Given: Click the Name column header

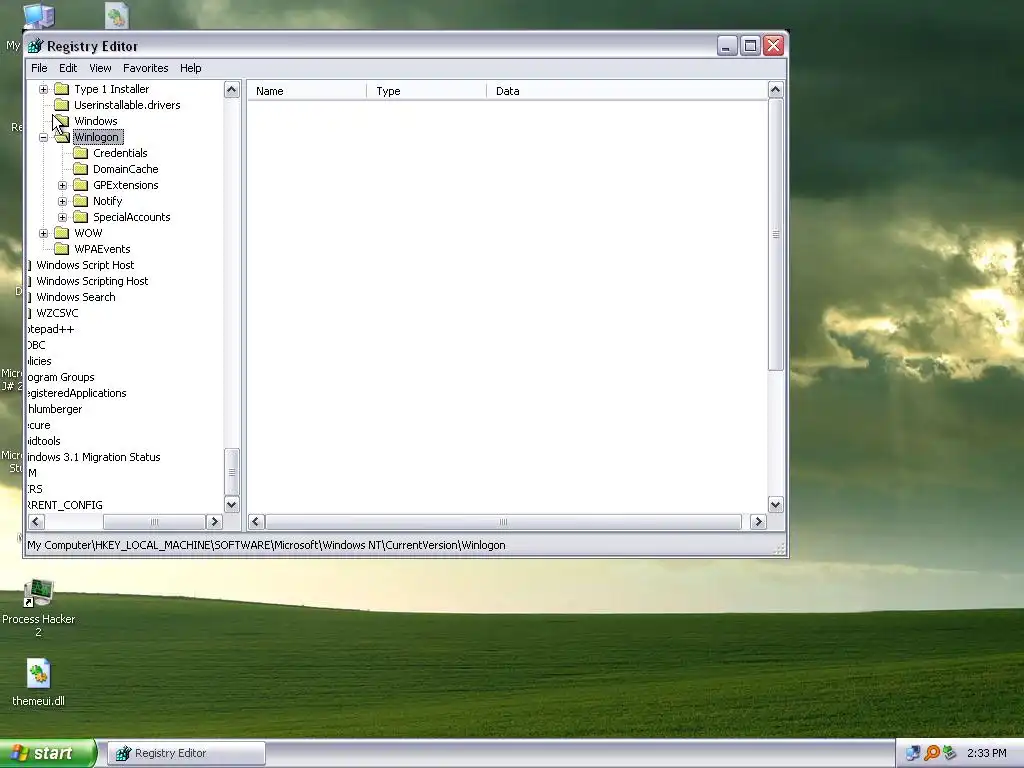Looking at the screenshot, I should [x=308, y=91].
